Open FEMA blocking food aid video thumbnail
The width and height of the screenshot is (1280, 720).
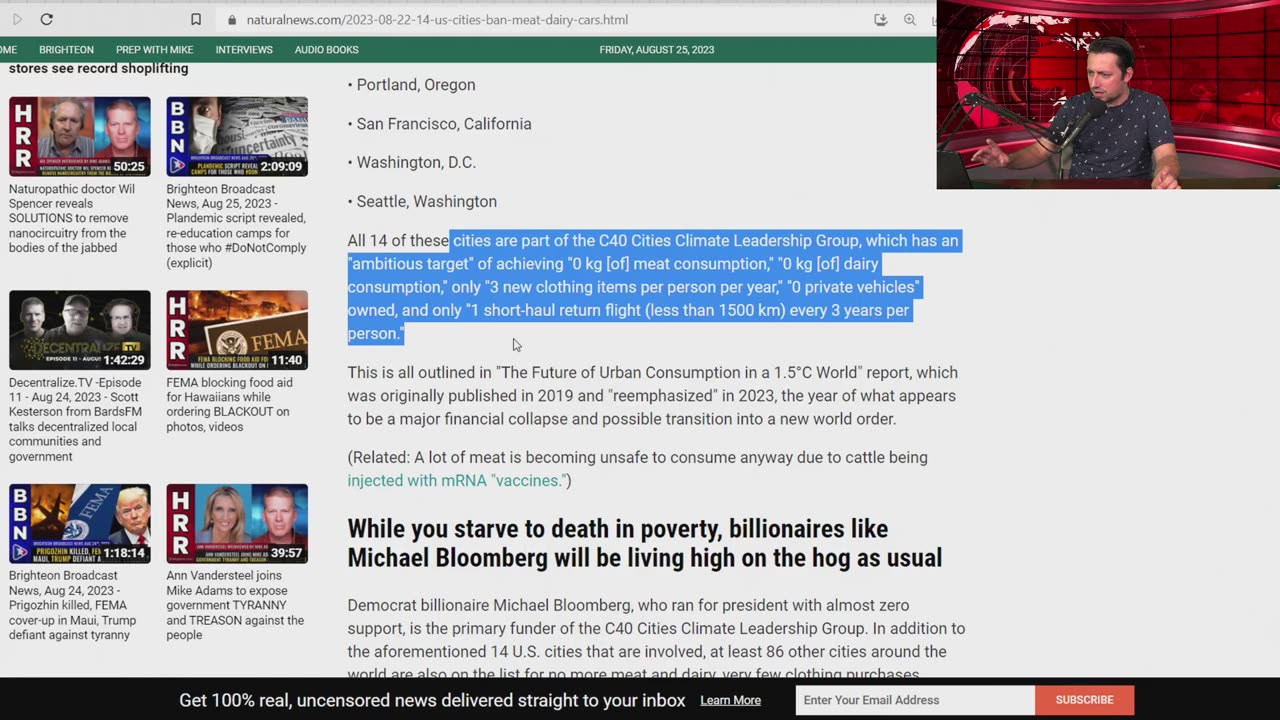tap(237, 330)
